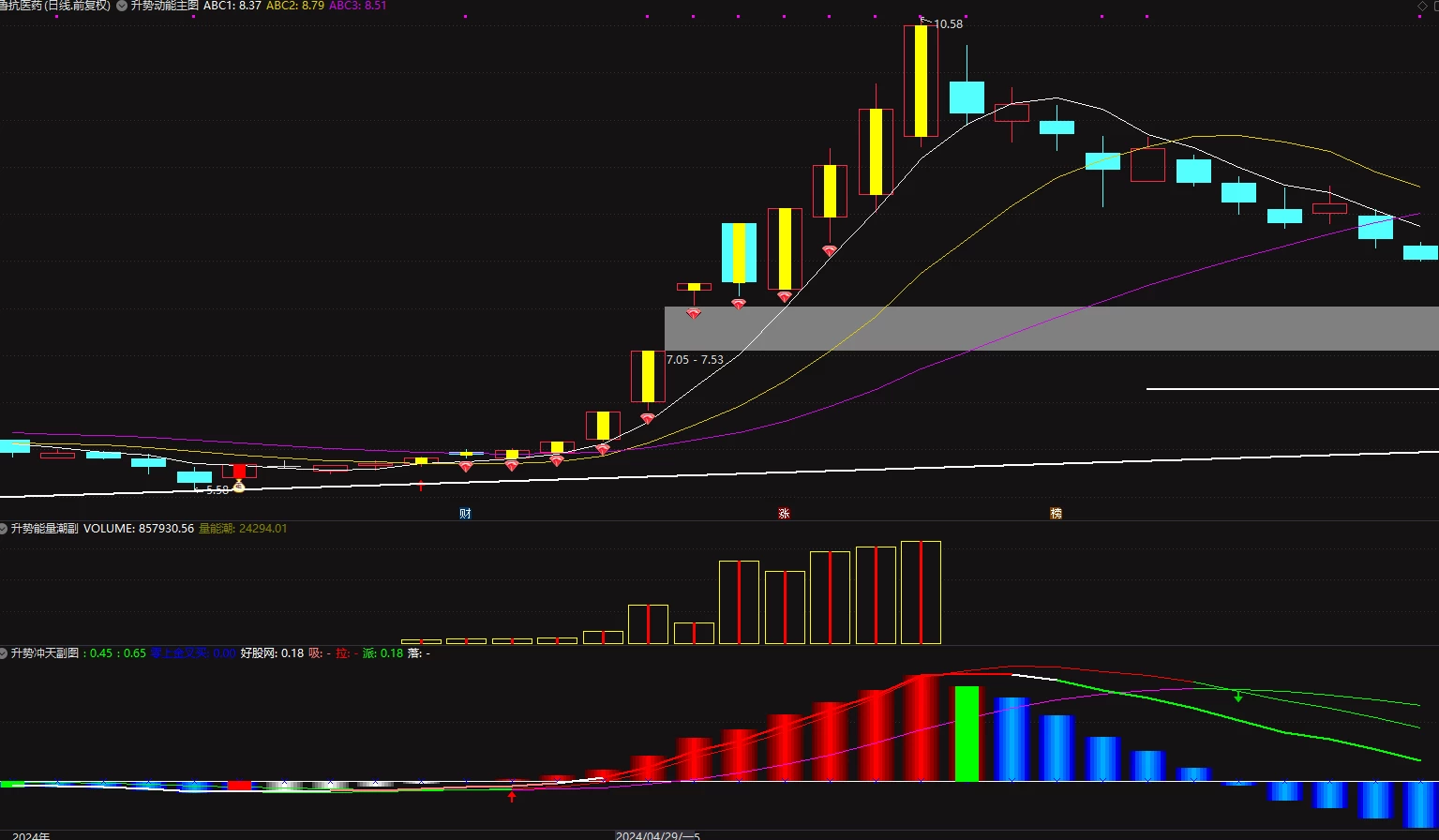Open the 升势能量潮副 indicator dropdown arrow
Image resolution: width=1439 pixels, height=840 pixels.
coord(4,529)
